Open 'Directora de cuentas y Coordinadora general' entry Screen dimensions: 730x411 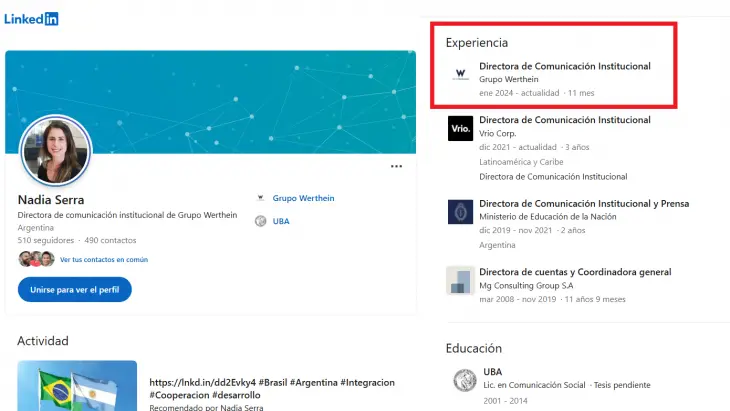tap(575, 272)
